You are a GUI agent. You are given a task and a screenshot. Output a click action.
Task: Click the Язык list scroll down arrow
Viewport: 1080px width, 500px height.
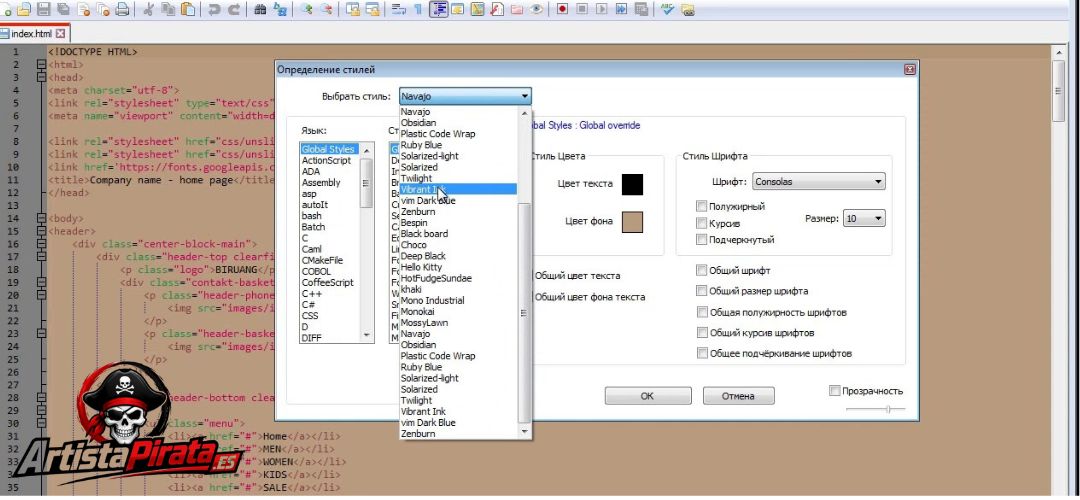366,335
